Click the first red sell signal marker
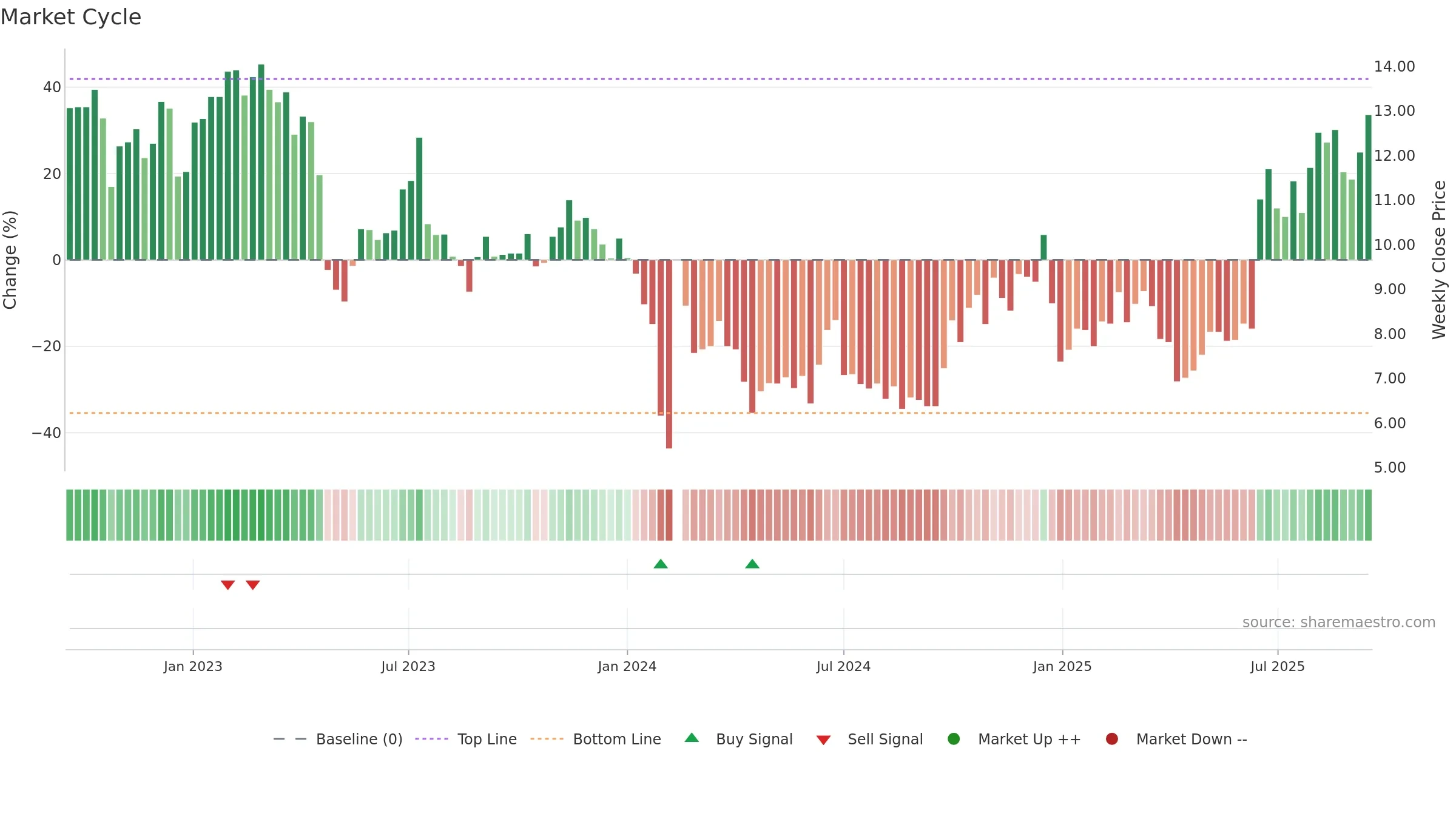 coord(227,585)
